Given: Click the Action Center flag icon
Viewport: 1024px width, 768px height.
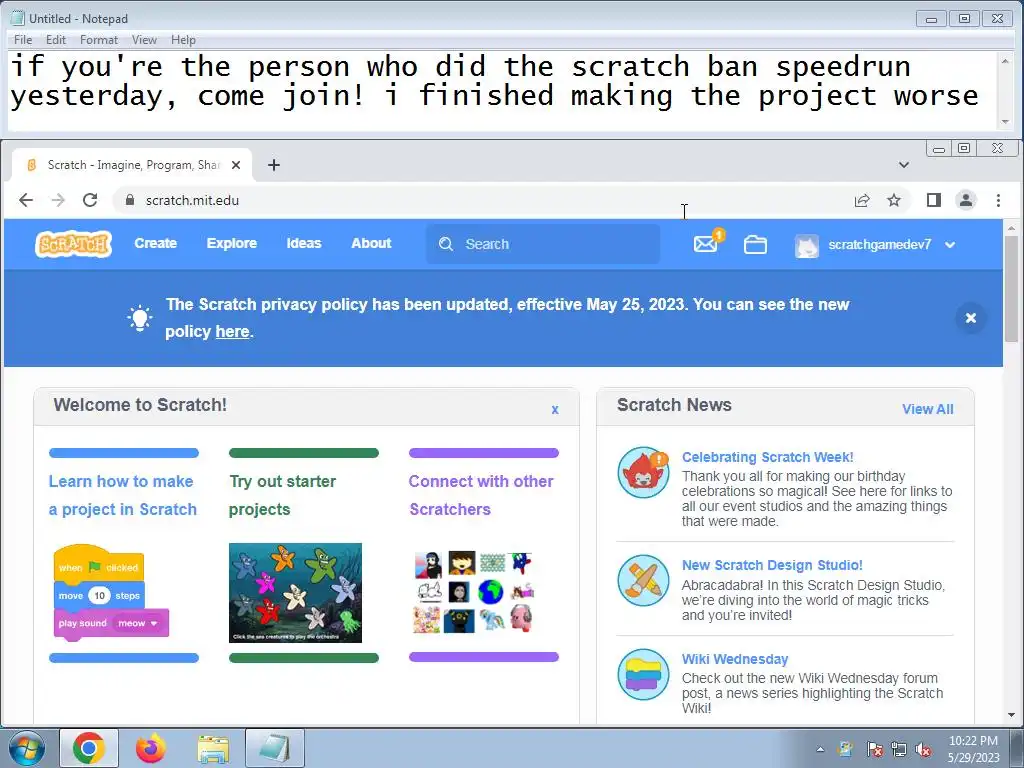Looking at the screenshot, I should [874, 750].
